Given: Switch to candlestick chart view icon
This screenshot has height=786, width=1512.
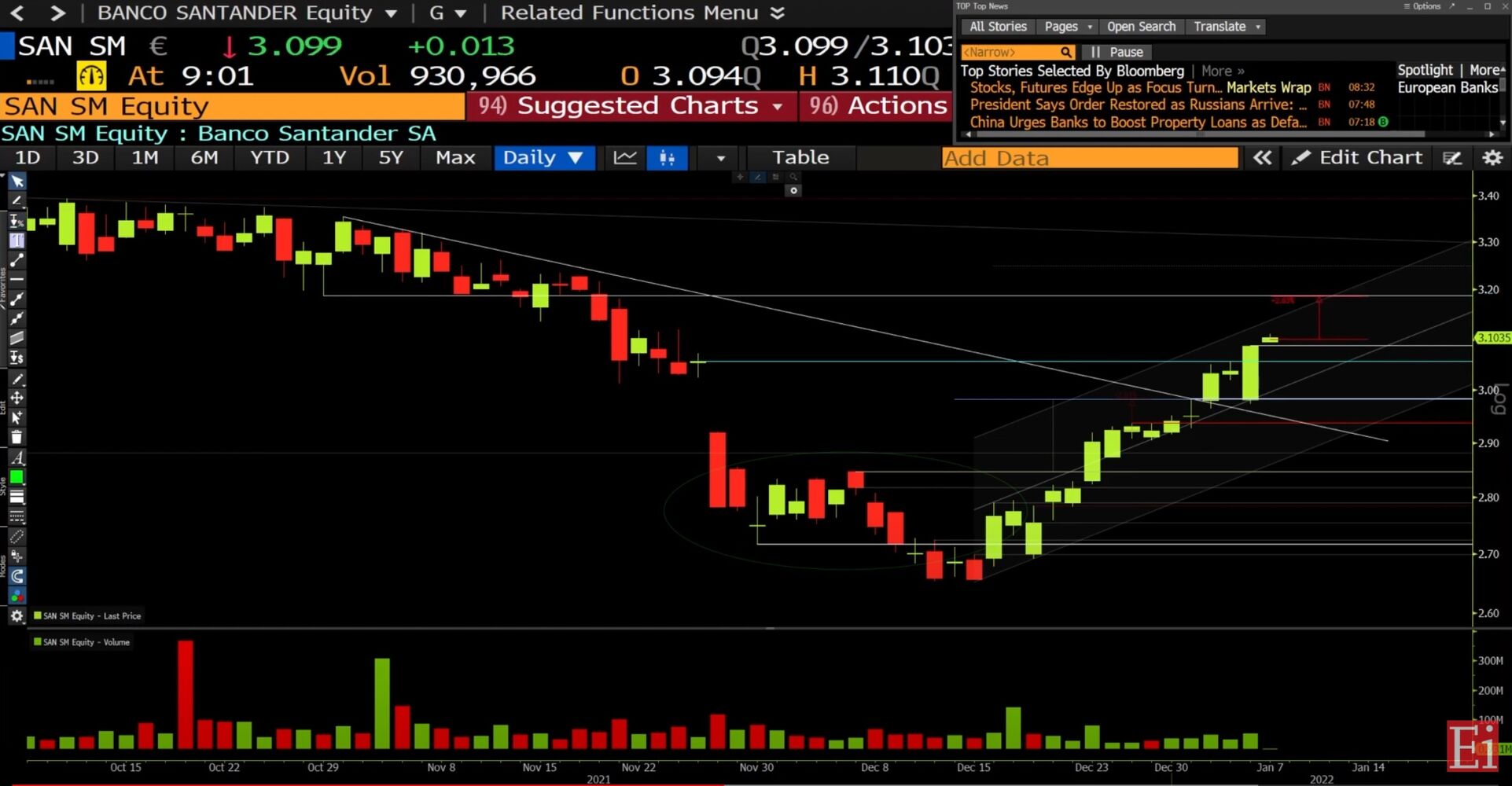Looking at the screenshot, I should click(668, 158).
